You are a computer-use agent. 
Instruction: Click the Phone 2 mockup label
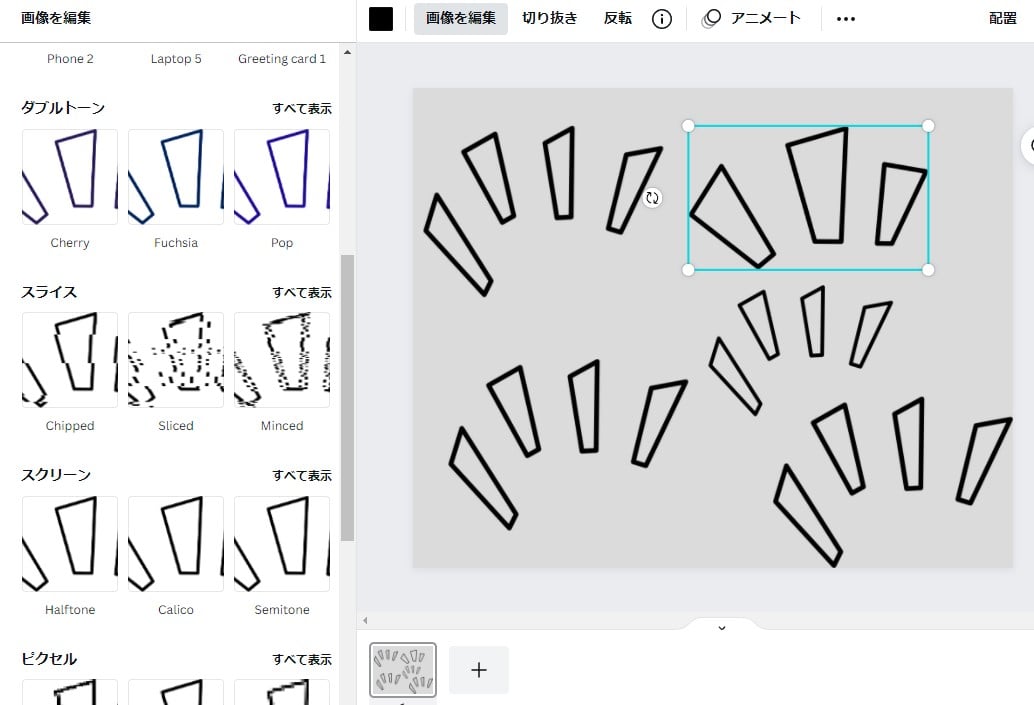(x=70, y=59)
